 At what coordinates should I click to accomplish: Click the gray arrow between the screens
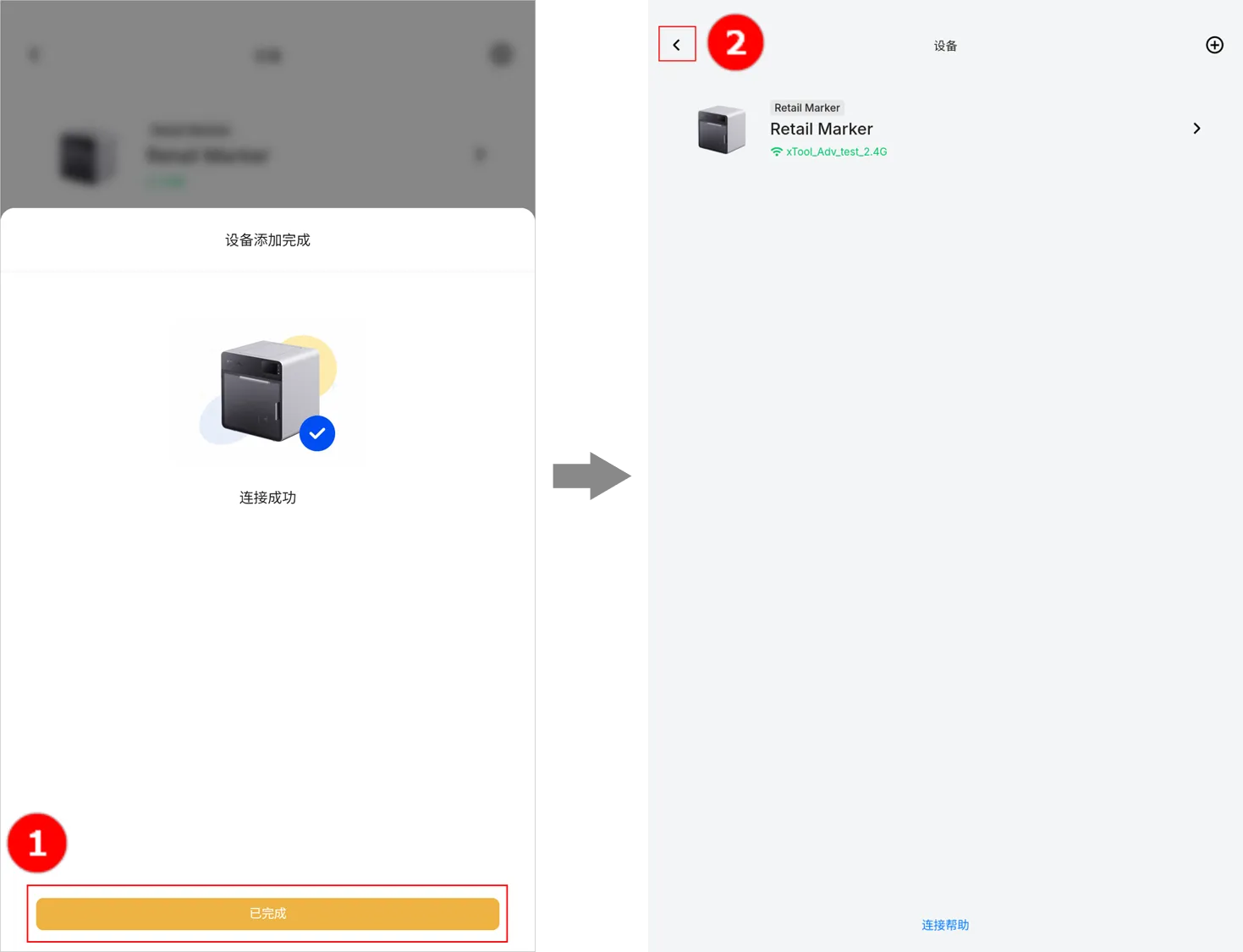click(x=591, y=475)
